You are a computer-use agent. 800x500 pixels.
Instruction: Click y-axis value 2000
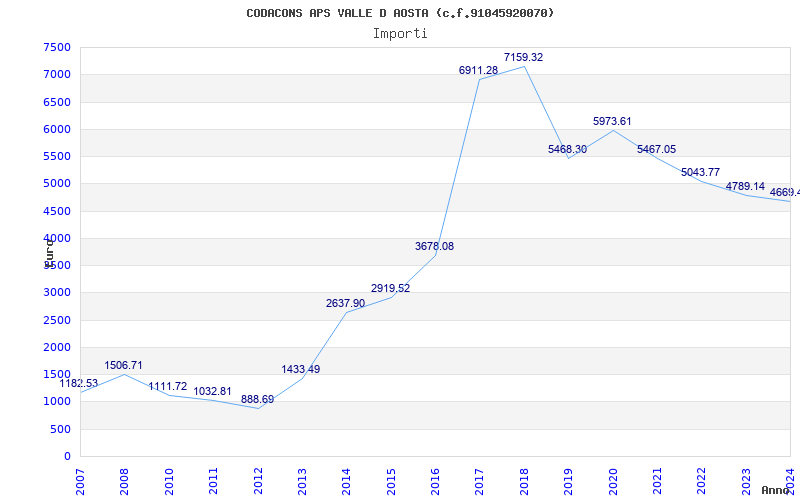click(57, 347)
